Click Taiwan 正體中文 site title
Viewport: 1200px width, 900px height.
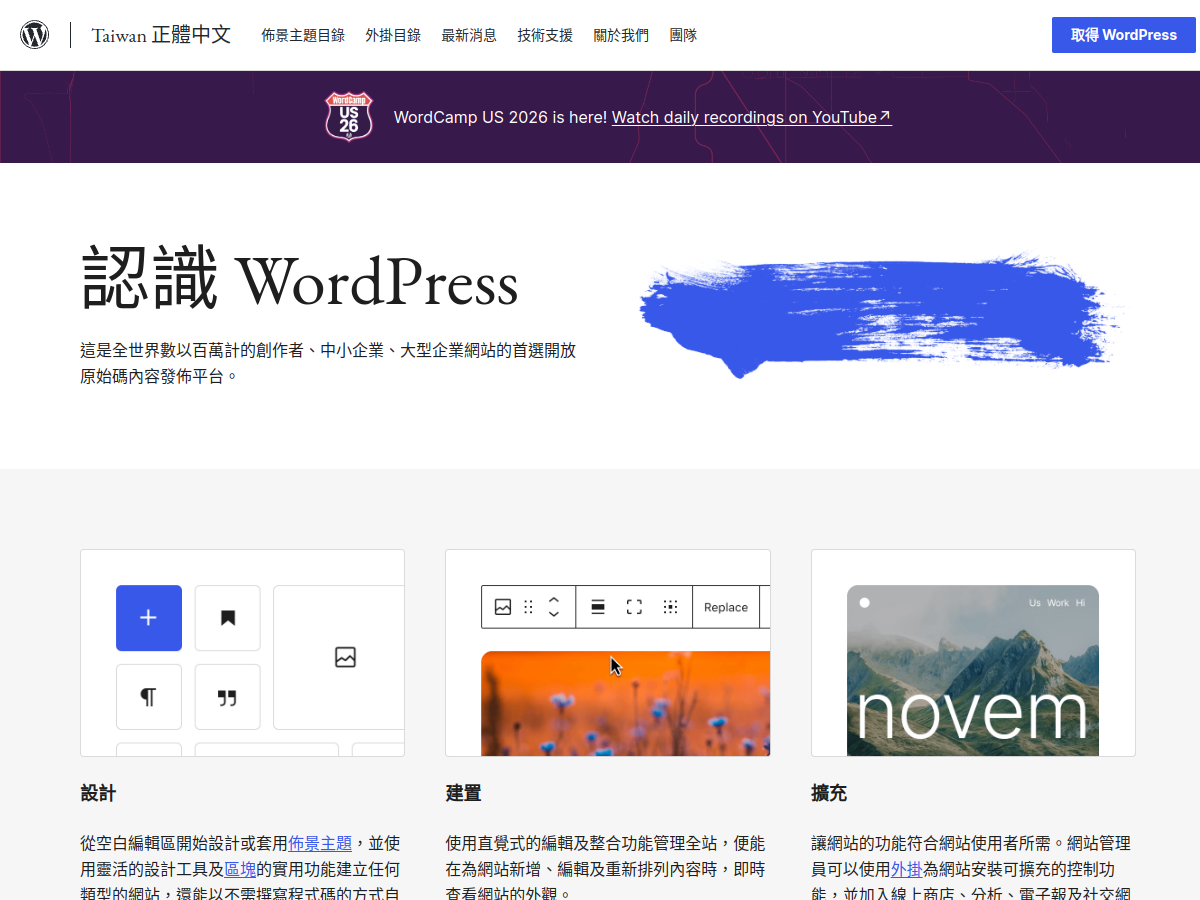tap(161, 35)
